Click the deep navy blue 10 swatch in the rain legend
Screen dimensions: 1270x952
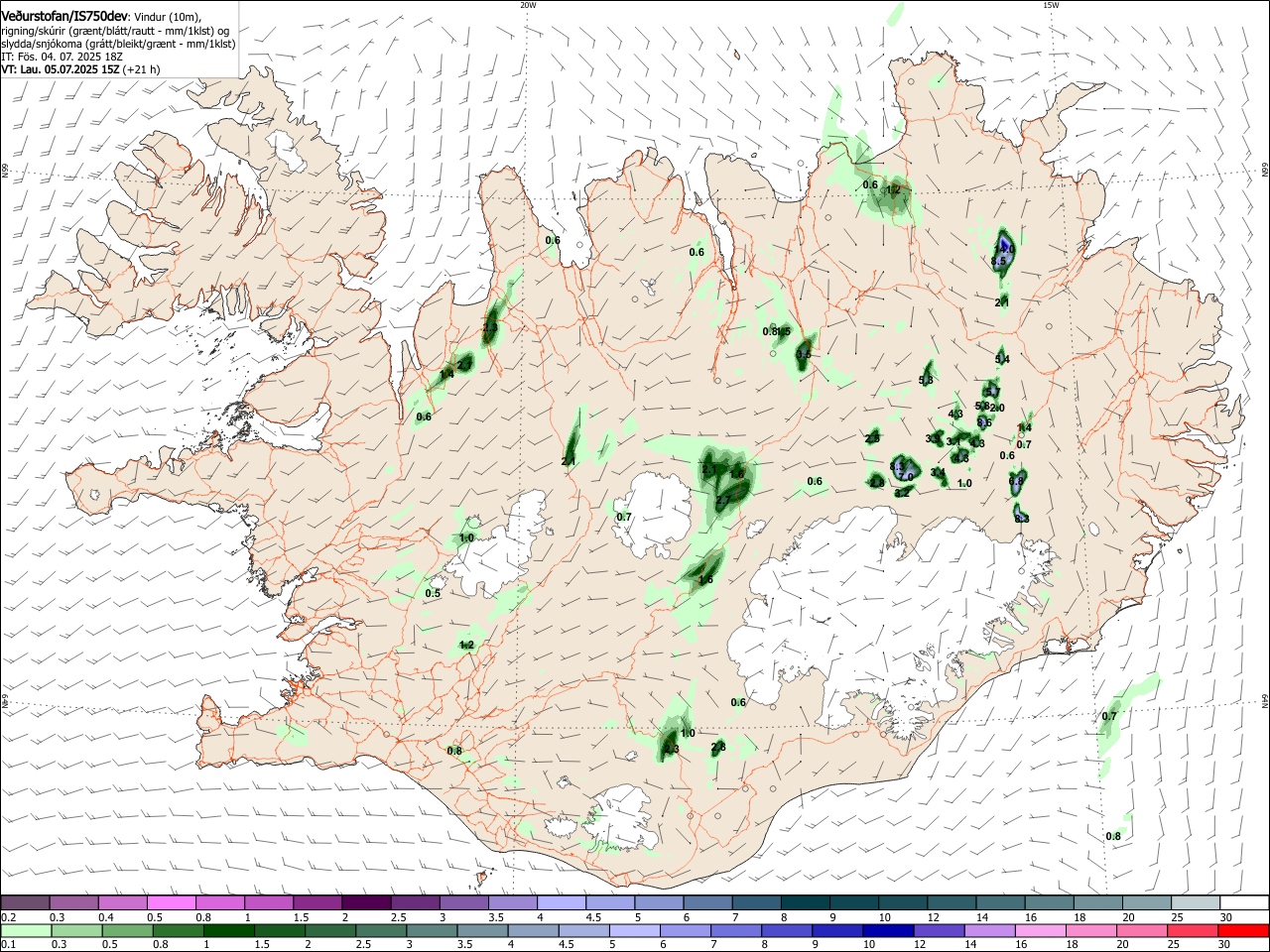point(888,930)
